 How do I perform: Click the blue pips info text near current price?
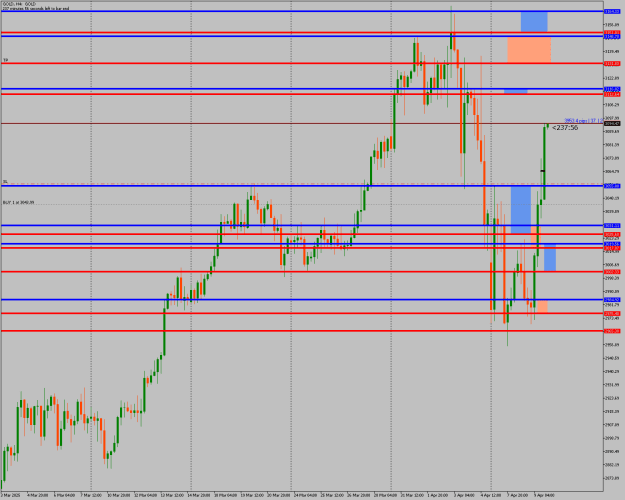click(584, 120)
